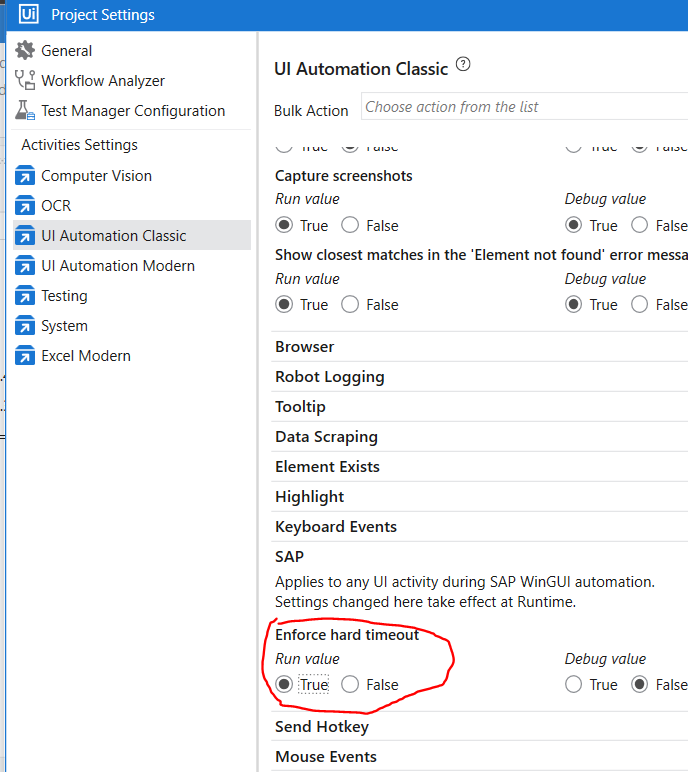Image resolution: width=688 pixels, height=772 pixels.
Task: Click the System package icon
Action: pyautogui.click(x=25, y=325)
